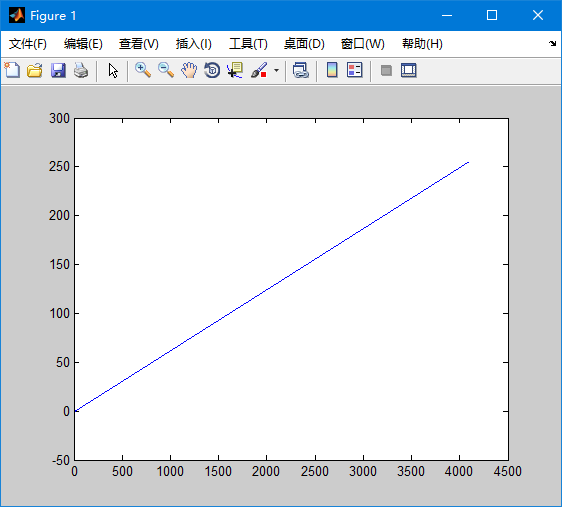Toggle the Insert Legend button
562x507 pixels.
355,70
